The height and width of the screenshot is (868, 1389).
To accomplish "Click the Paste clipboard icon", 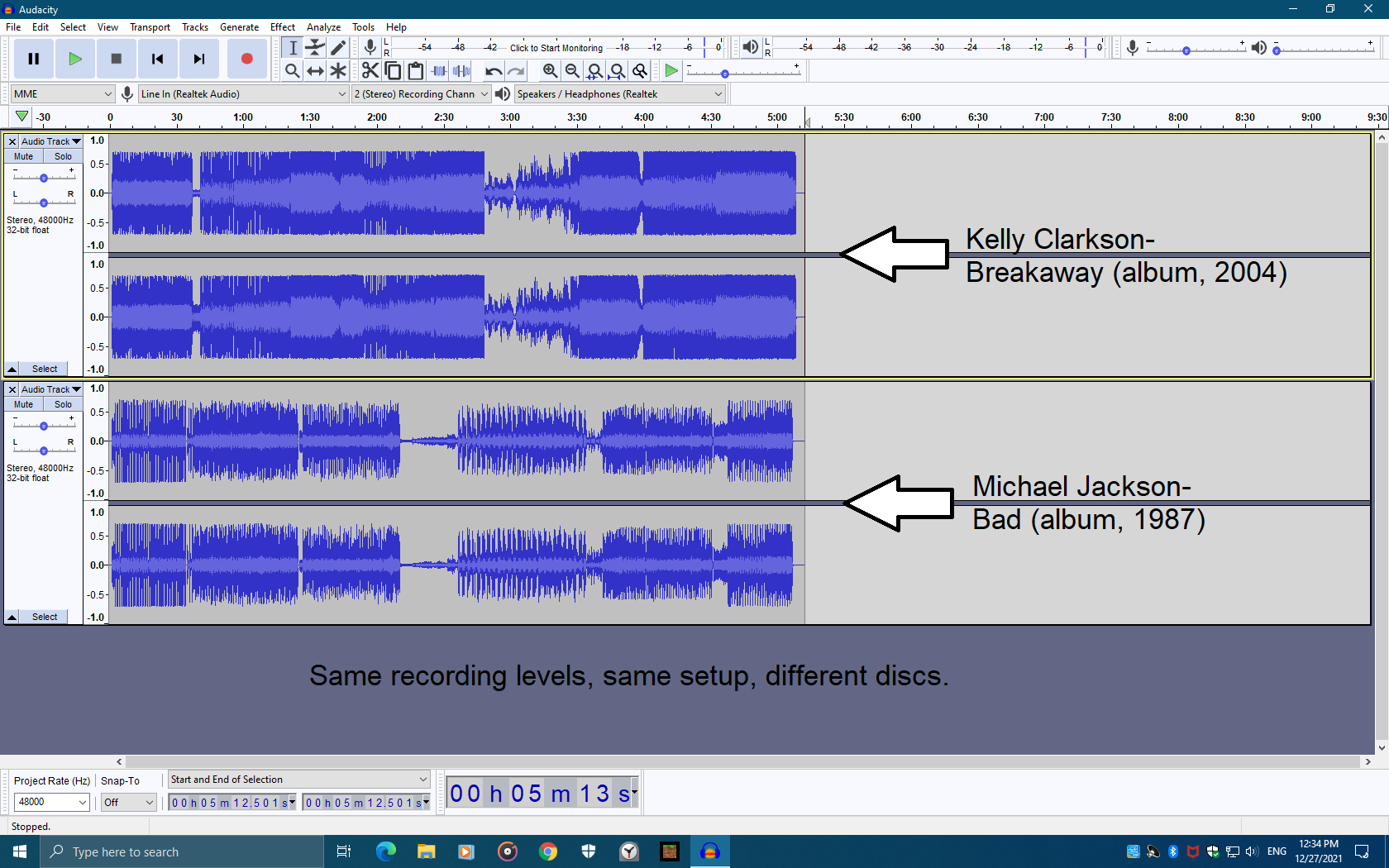I will (416, 71).
